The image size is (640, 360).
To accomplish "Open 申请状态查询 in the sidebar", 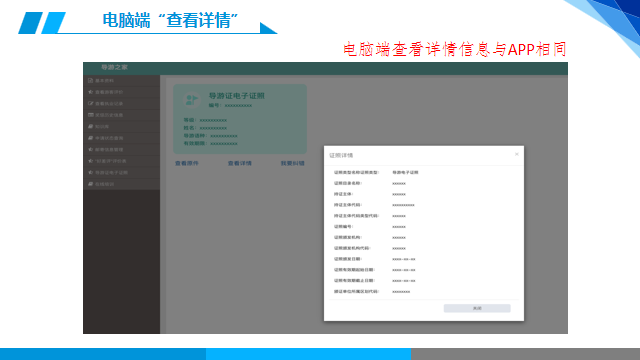I will click(x=121, y=138).
